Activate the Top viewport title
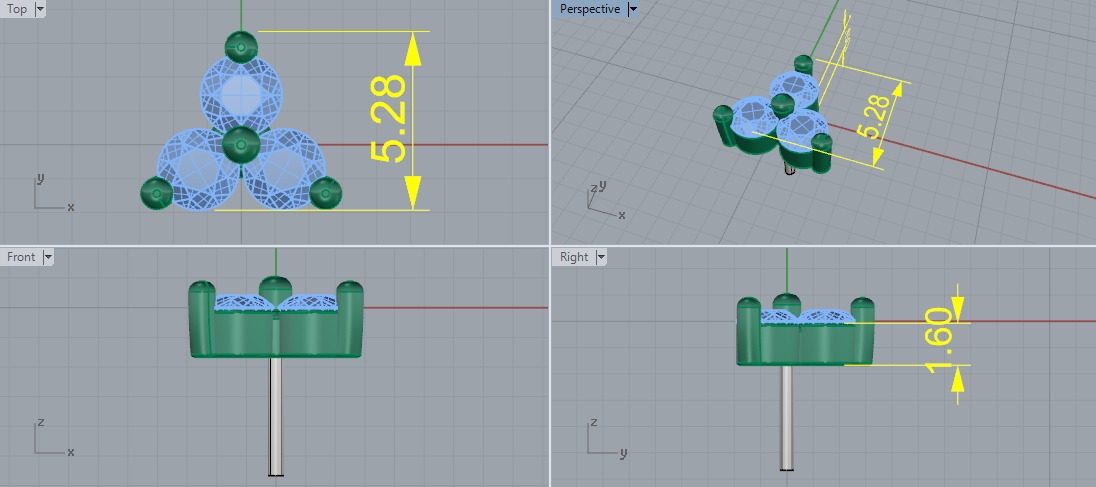 click(17, 9)
